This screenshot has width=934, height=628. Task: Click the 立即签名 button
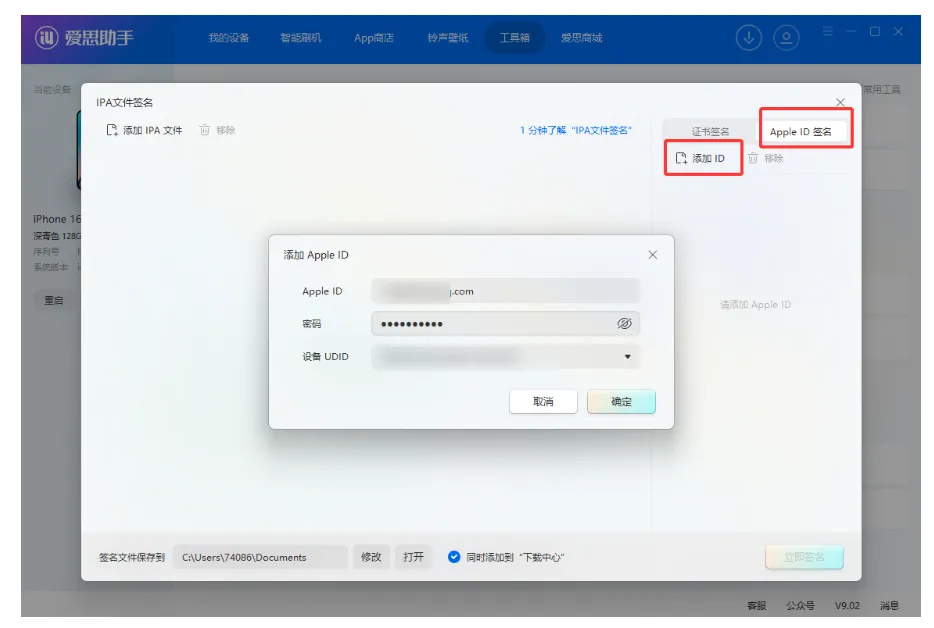804,557
